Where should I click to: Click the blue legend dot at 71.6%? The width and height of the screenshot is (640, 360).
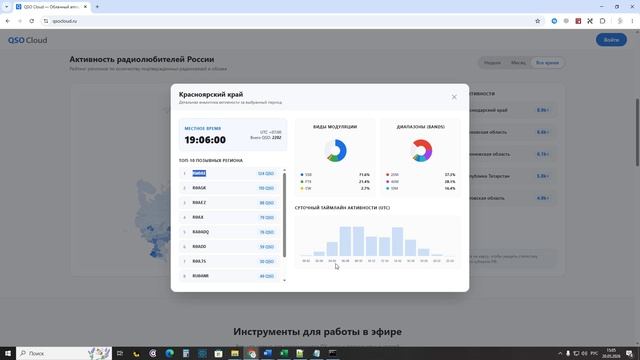(x=302, y=175)
